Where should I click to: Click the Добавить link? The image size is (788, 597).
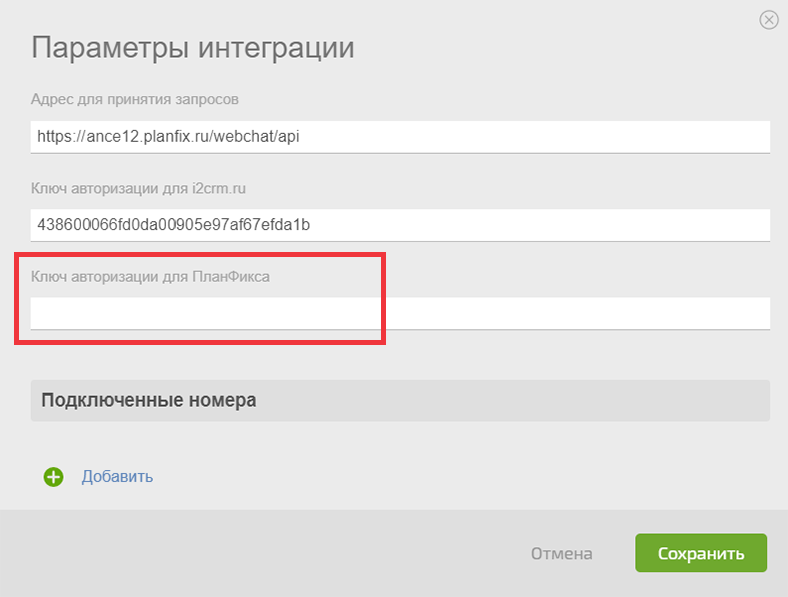coord(117,476)
